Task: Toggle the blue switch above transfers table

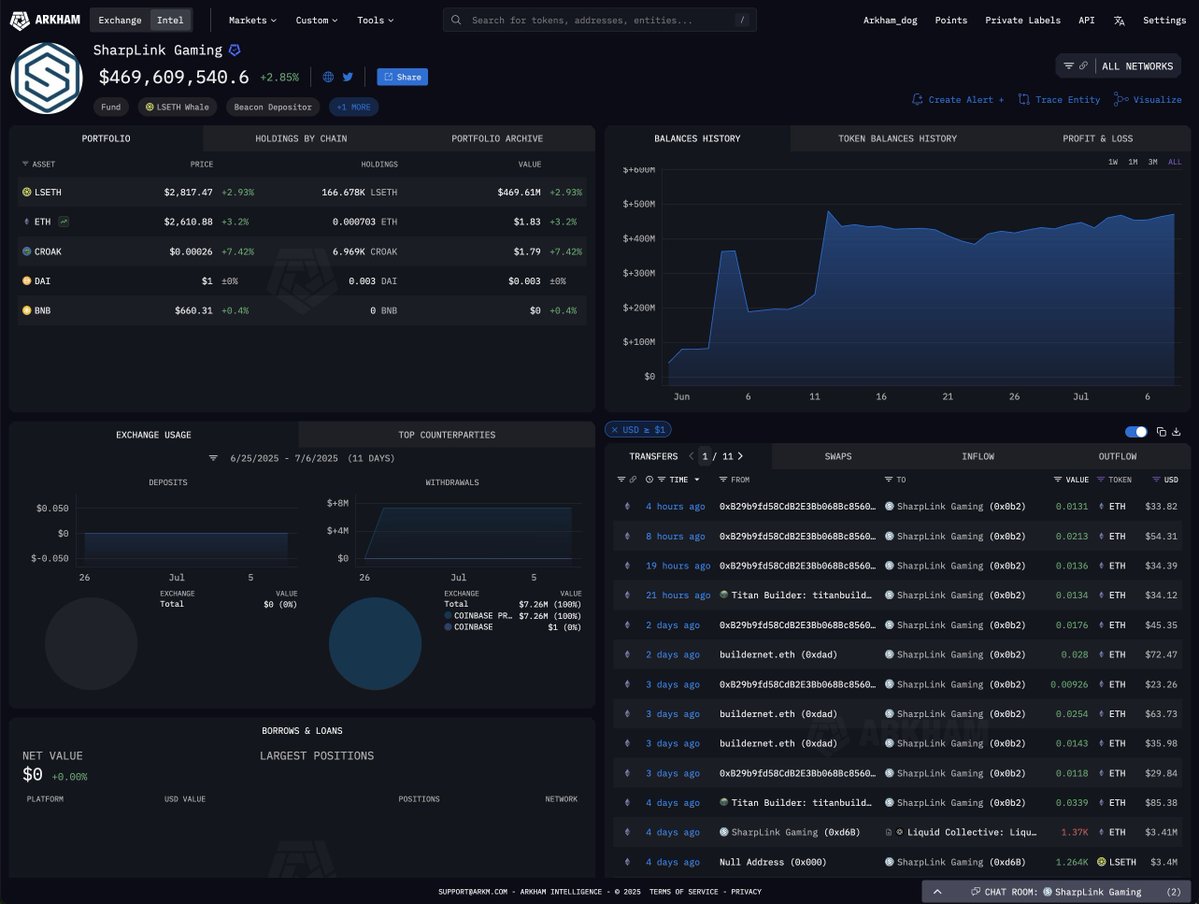Action: [x=1136, y=432]
